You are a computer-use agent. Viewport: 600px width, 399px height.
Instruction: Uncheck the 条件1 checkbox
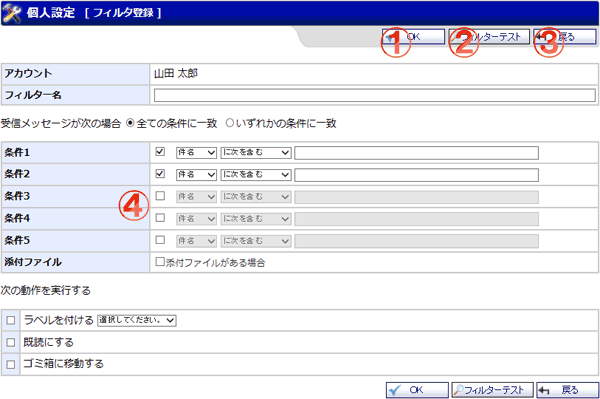click(x=160, y=151)
